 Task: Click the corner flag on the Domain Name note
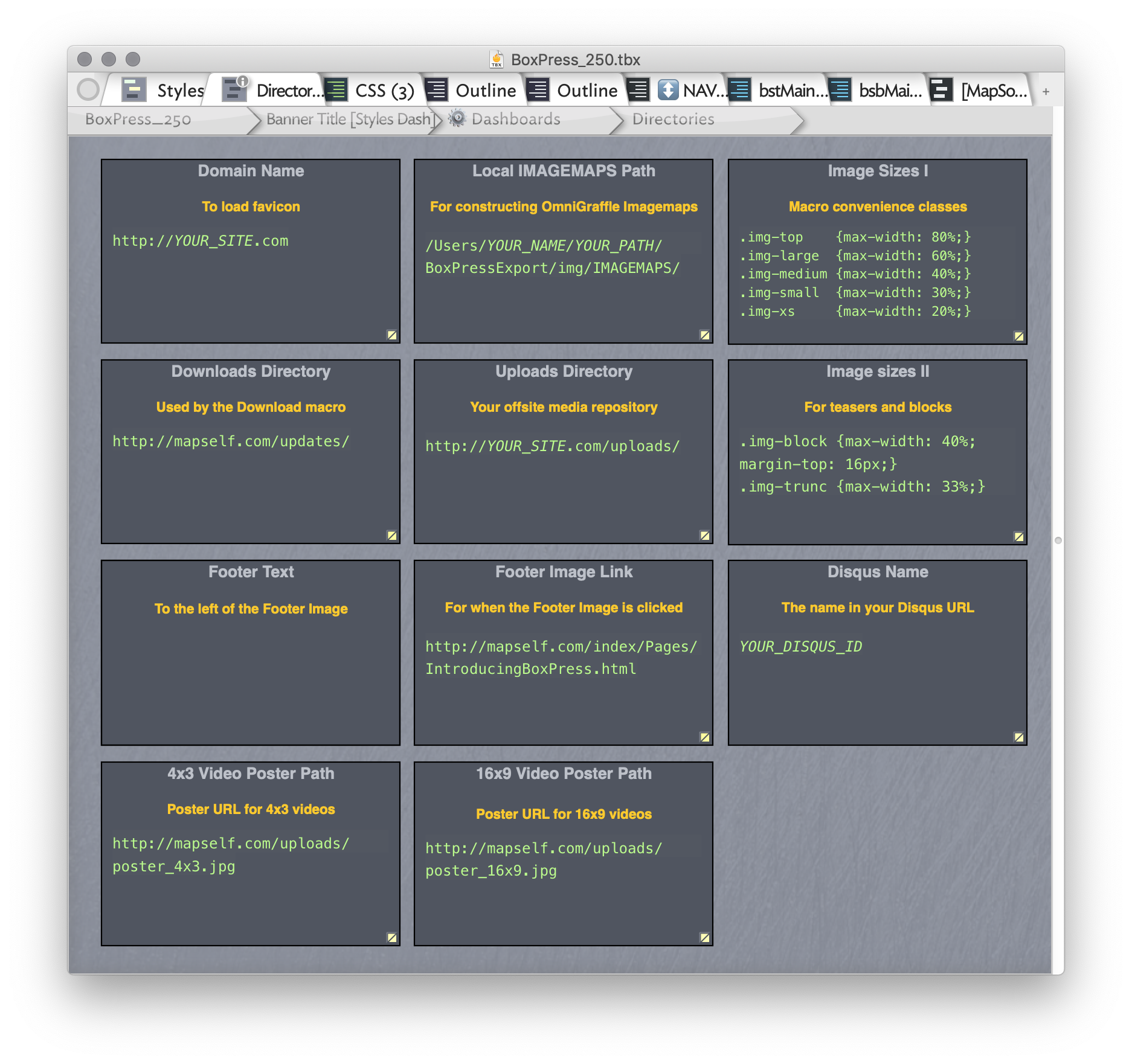(x=392, y=335)
